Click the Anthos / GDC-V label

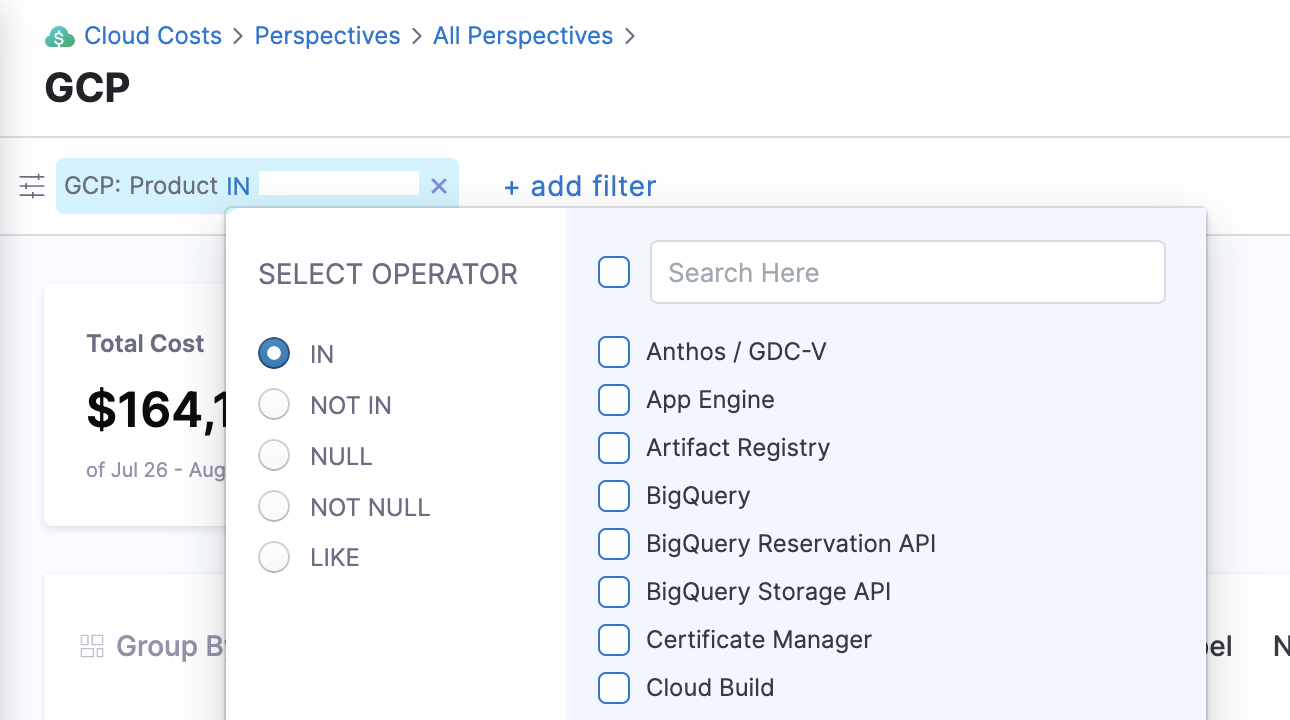[x=737, y=352]
